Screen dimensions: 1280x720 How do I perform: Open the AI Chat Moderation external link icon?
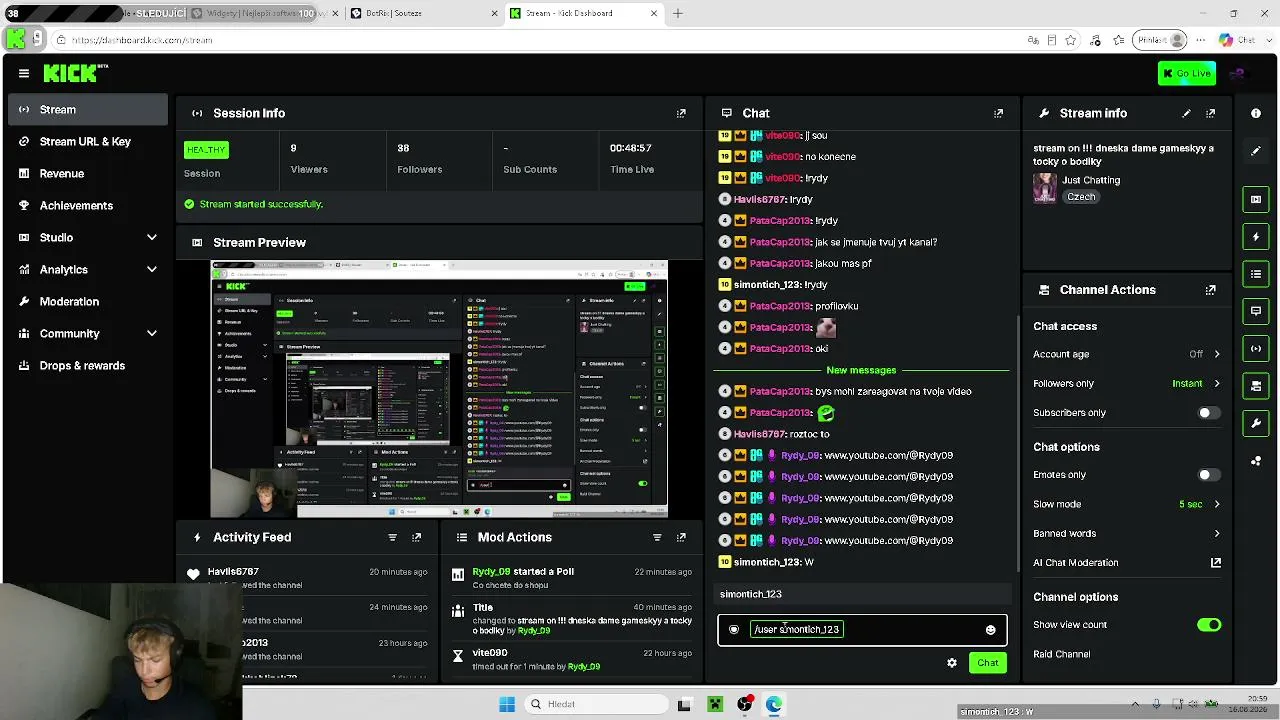click(1216, 562)
